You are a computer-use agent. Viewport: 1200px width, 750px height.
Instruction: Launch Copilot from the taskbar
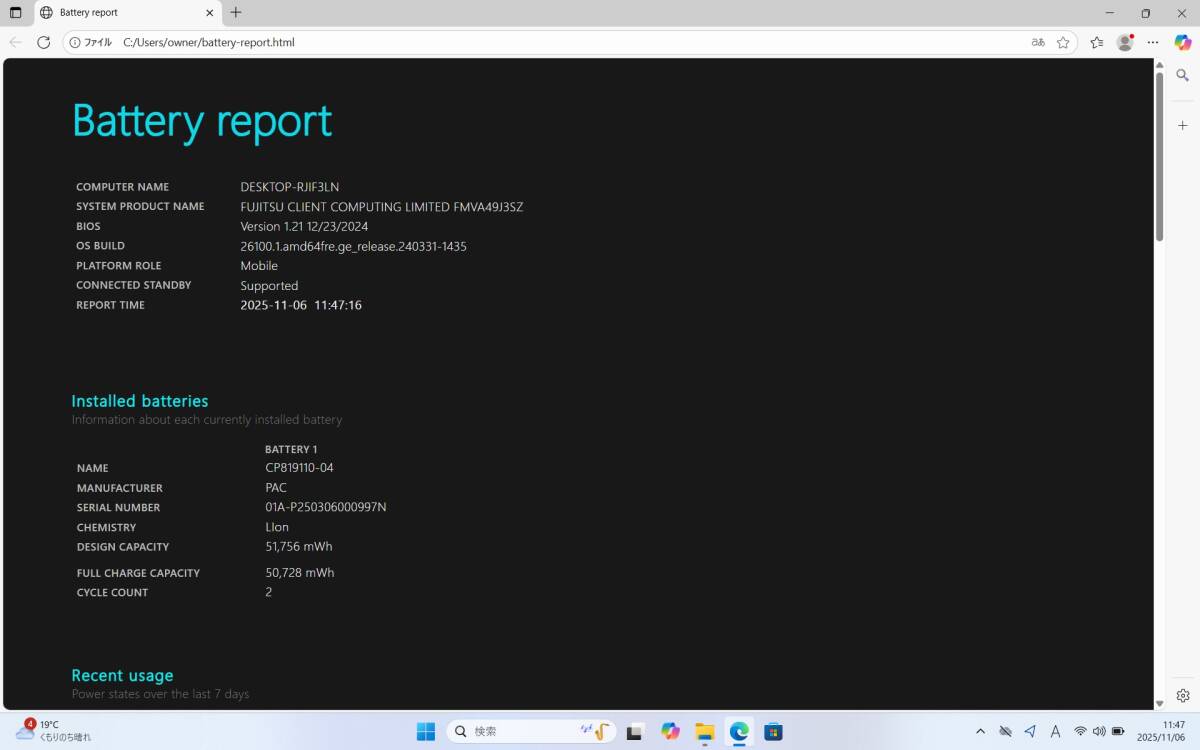pos(670,731)
